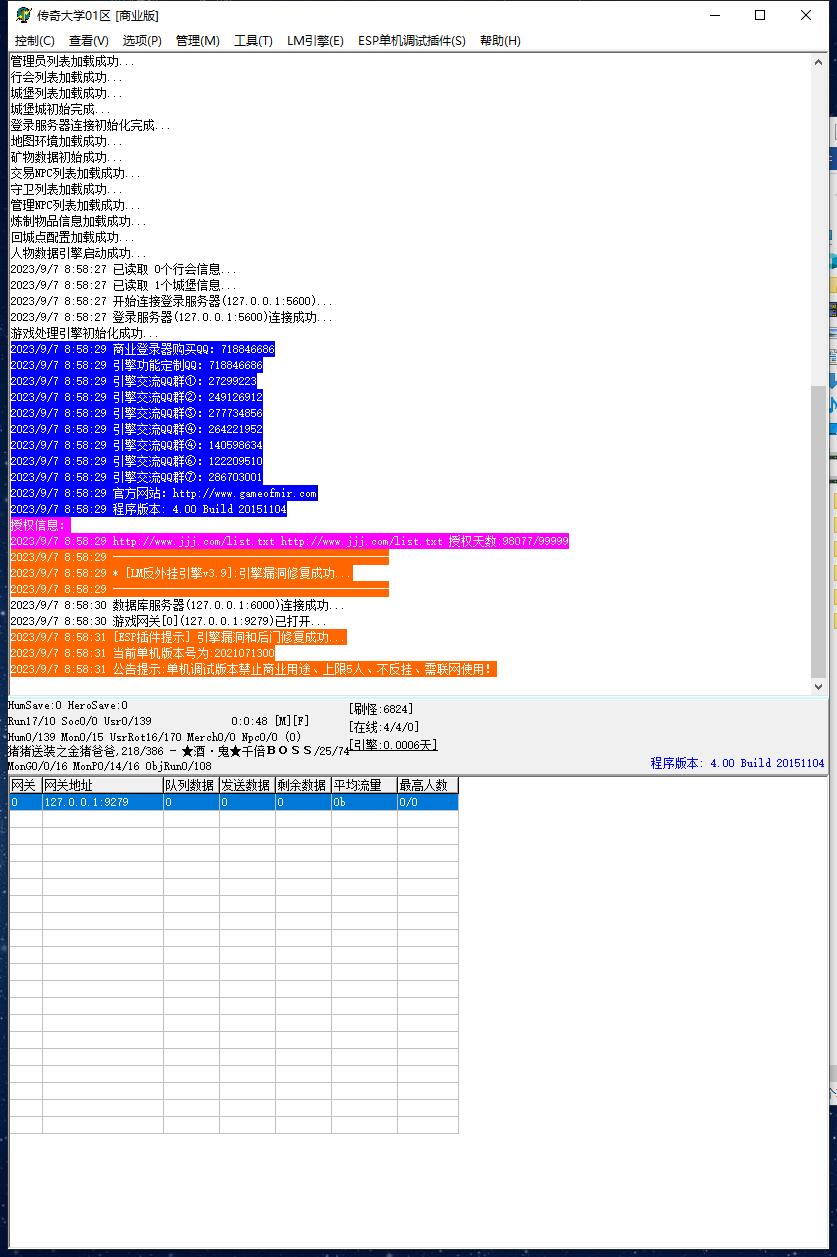Screen dimensions: 837x1257
Task: Click the log line 程序版本 at 8:58:29
Action: coord(148,509)
